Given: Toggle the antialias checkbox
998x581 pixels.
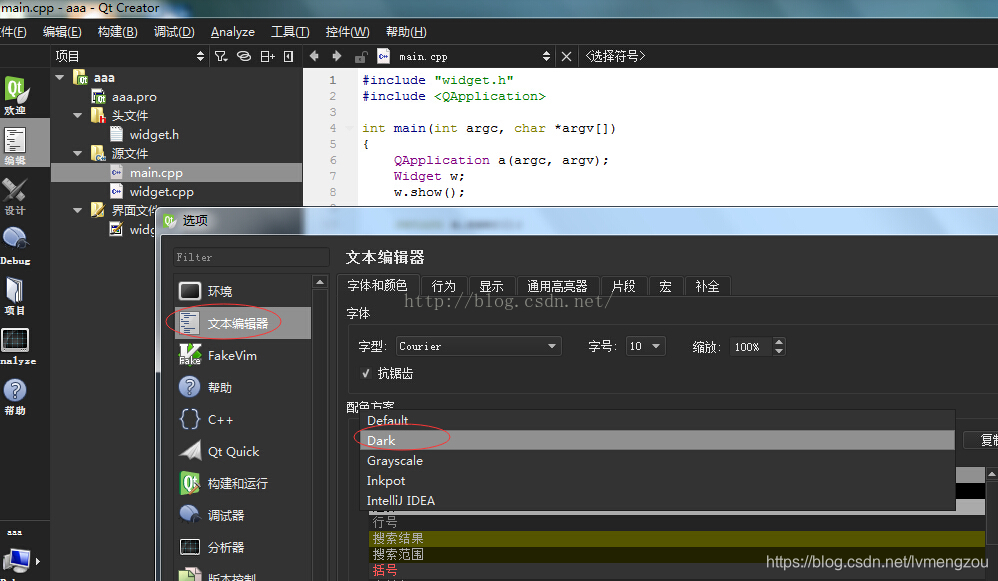Looking at the screenshot, I should coord(366,374).
